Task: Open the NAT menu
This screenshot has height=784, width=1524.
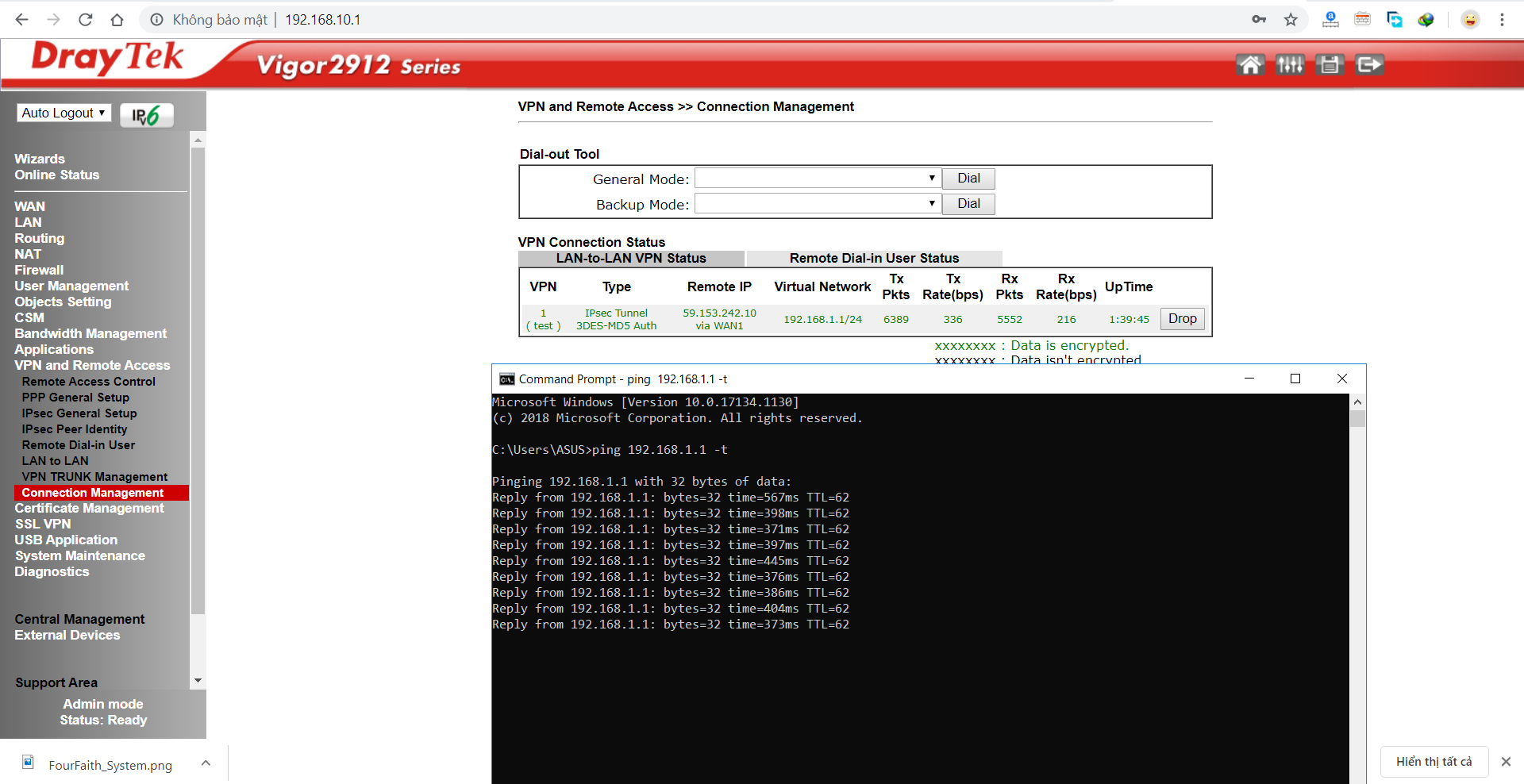Action: pyautogui.click(x=28, y=254)
